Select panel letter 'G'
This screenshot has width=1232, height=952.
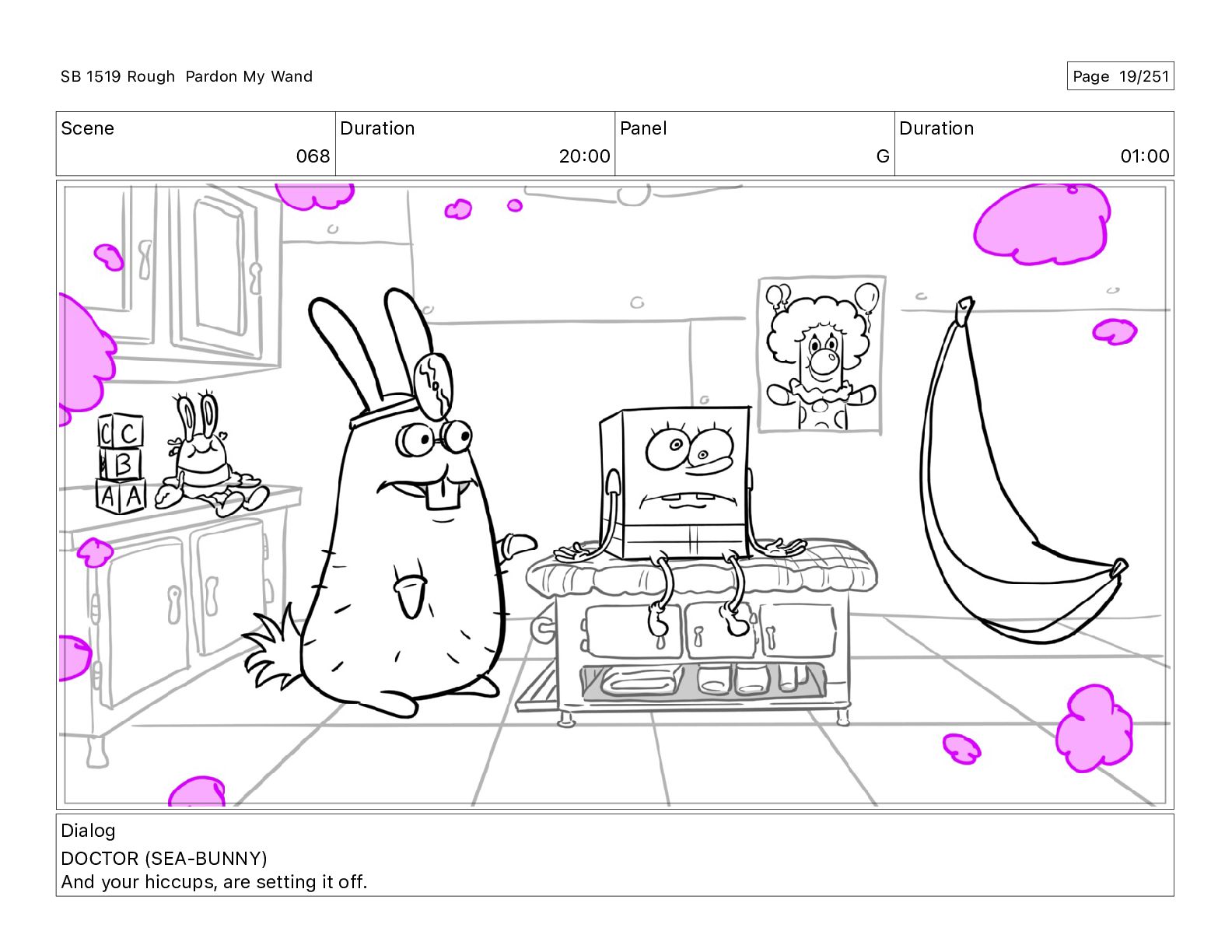coord(883,156)
